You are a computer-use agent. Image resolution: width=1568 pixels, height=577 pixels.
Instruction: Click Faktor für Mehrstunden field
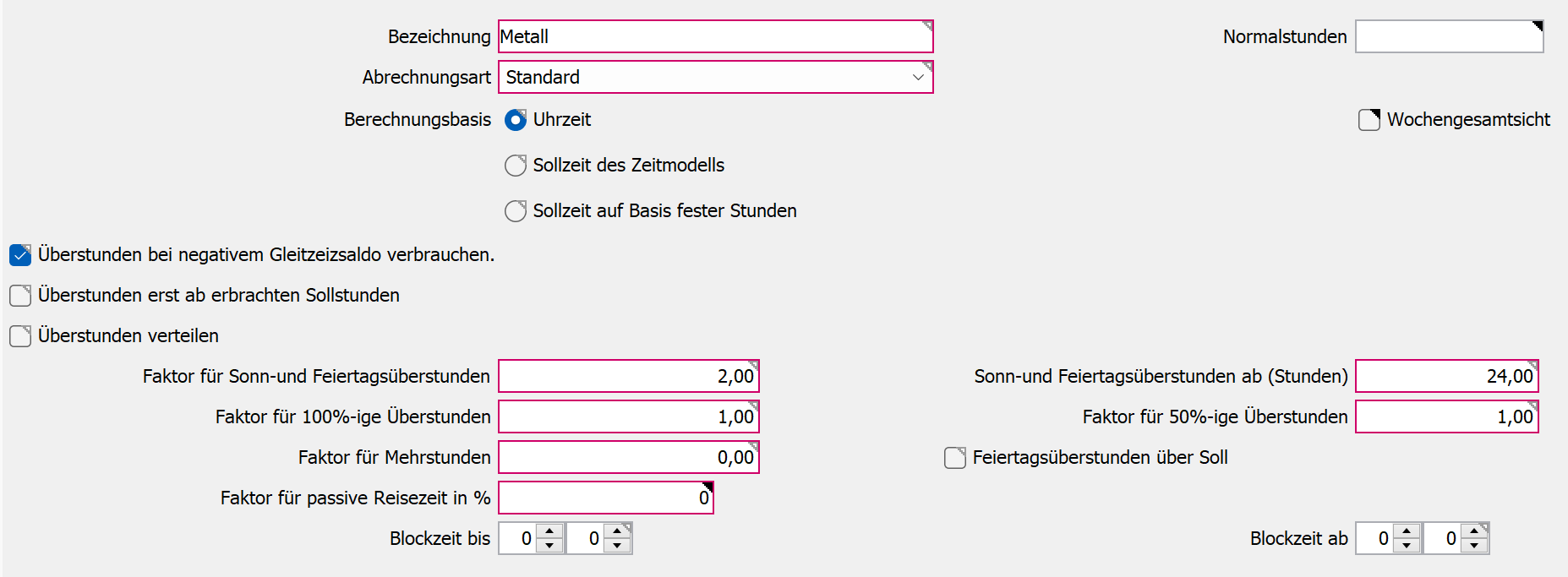click(628, 458)
